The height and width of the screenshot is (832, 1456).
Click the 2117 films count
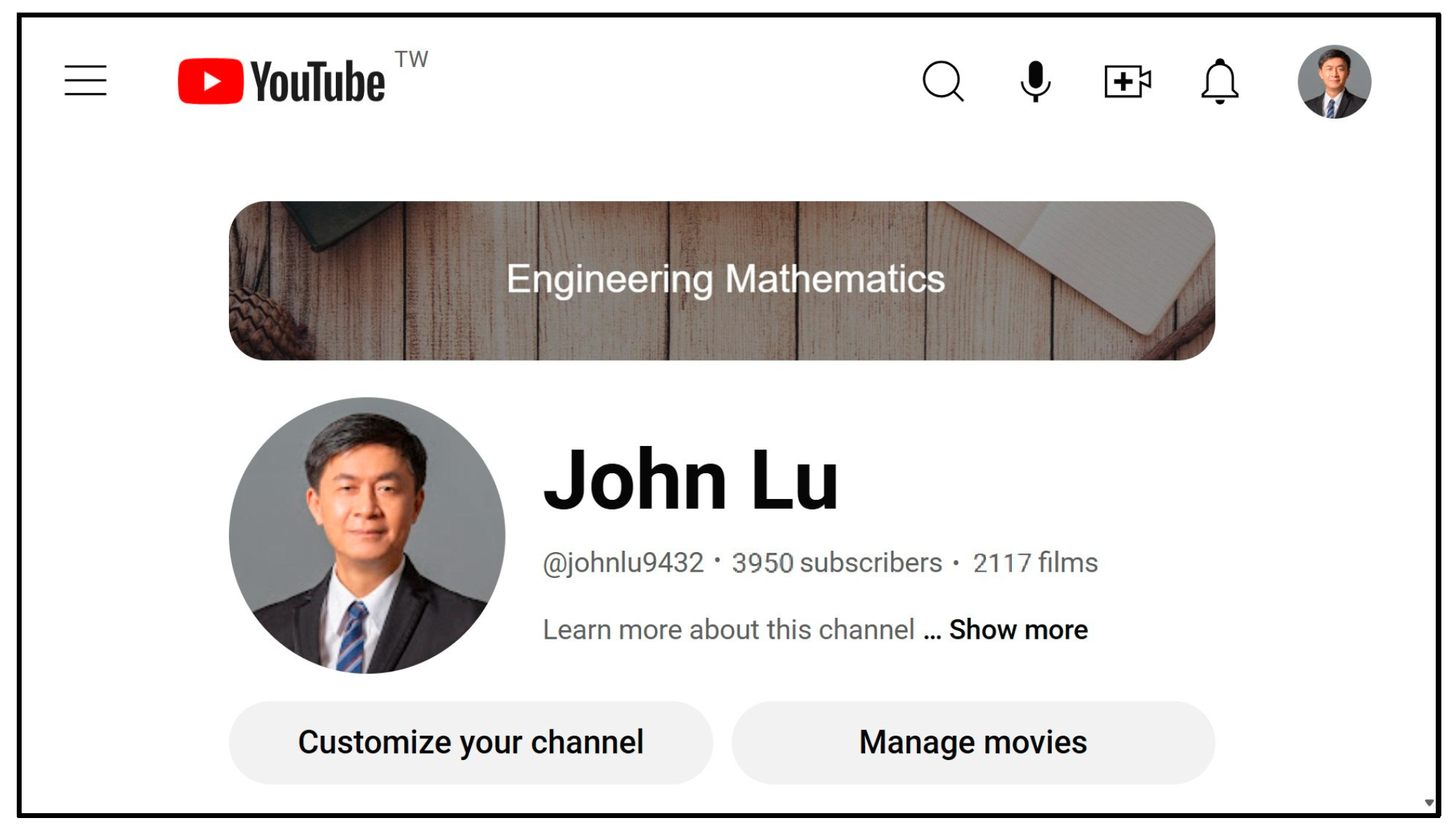(1035, 563)
